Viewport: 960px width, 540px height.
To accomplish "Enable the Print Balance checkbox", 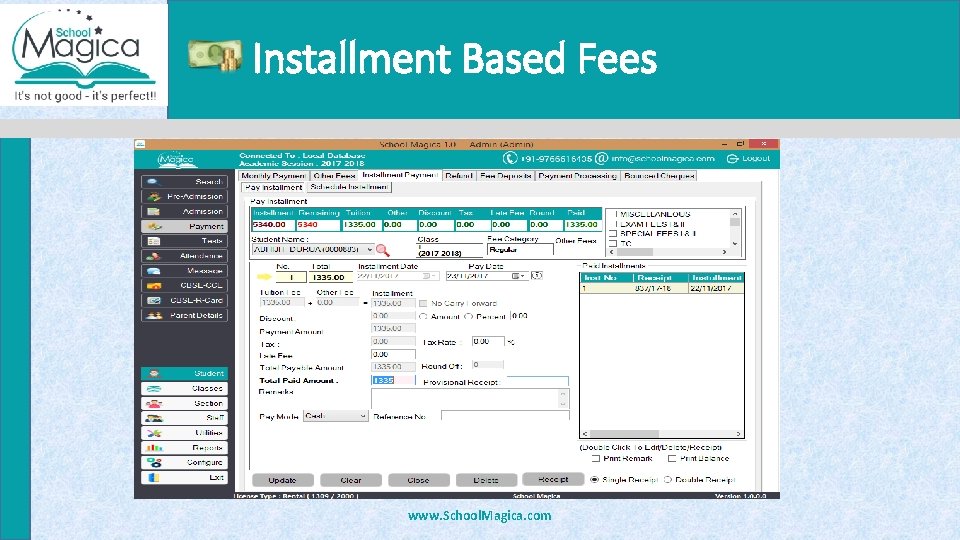I will click(x=672, y=459).
